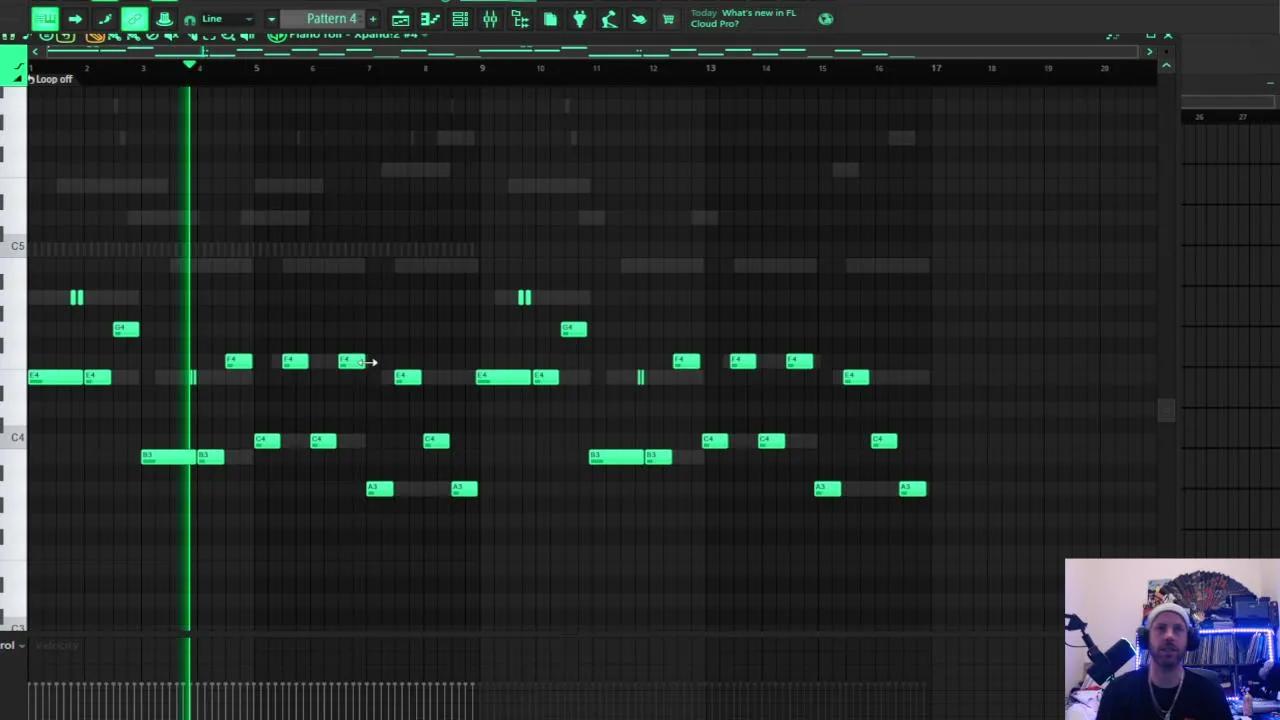Click the globe online icon
Image resolution: width=1280 pixels, height=720 pixels.
(x=826, y=18)
